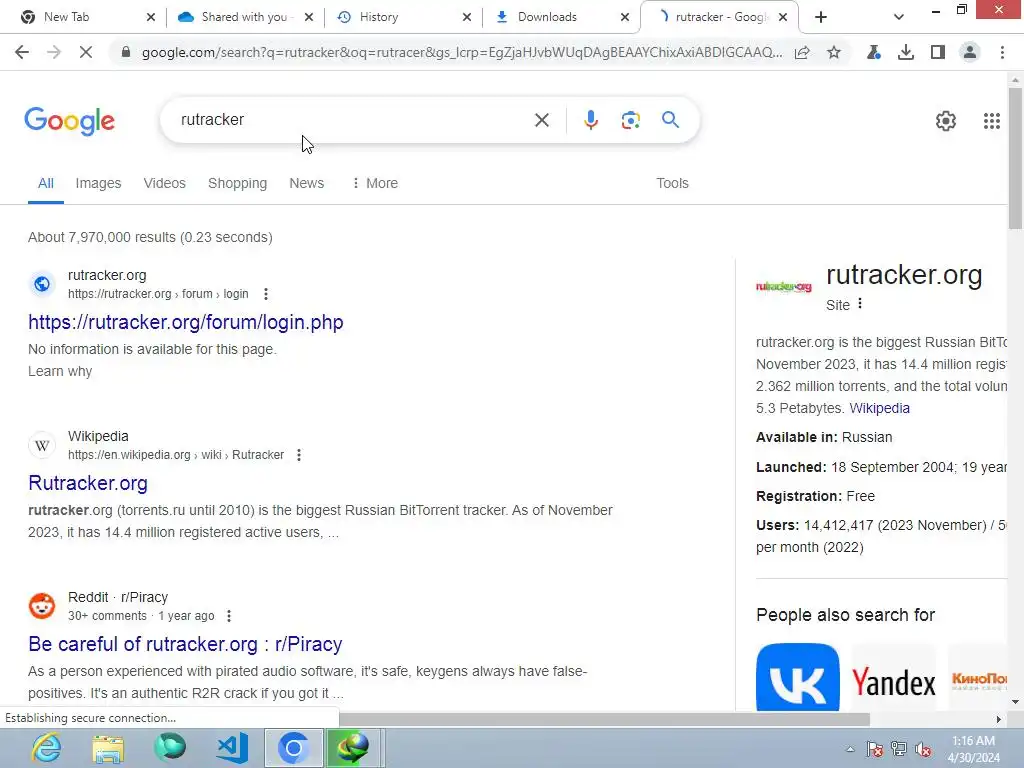Go to the Google logo homepage
The width and height of the screenshot is (1024, 768).
tap(69, 121)
